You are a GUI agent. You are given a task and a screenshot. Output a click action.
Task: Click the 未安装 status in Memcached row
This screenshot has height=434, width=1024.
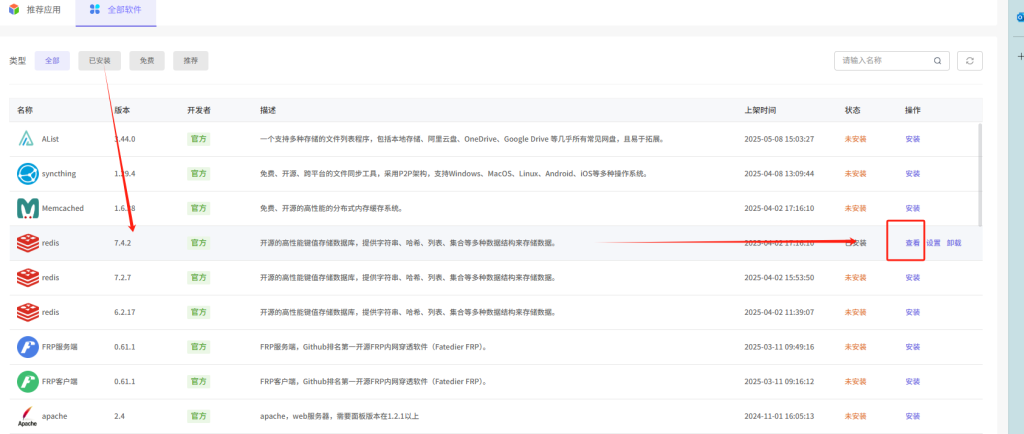click(x=856, y=208)
